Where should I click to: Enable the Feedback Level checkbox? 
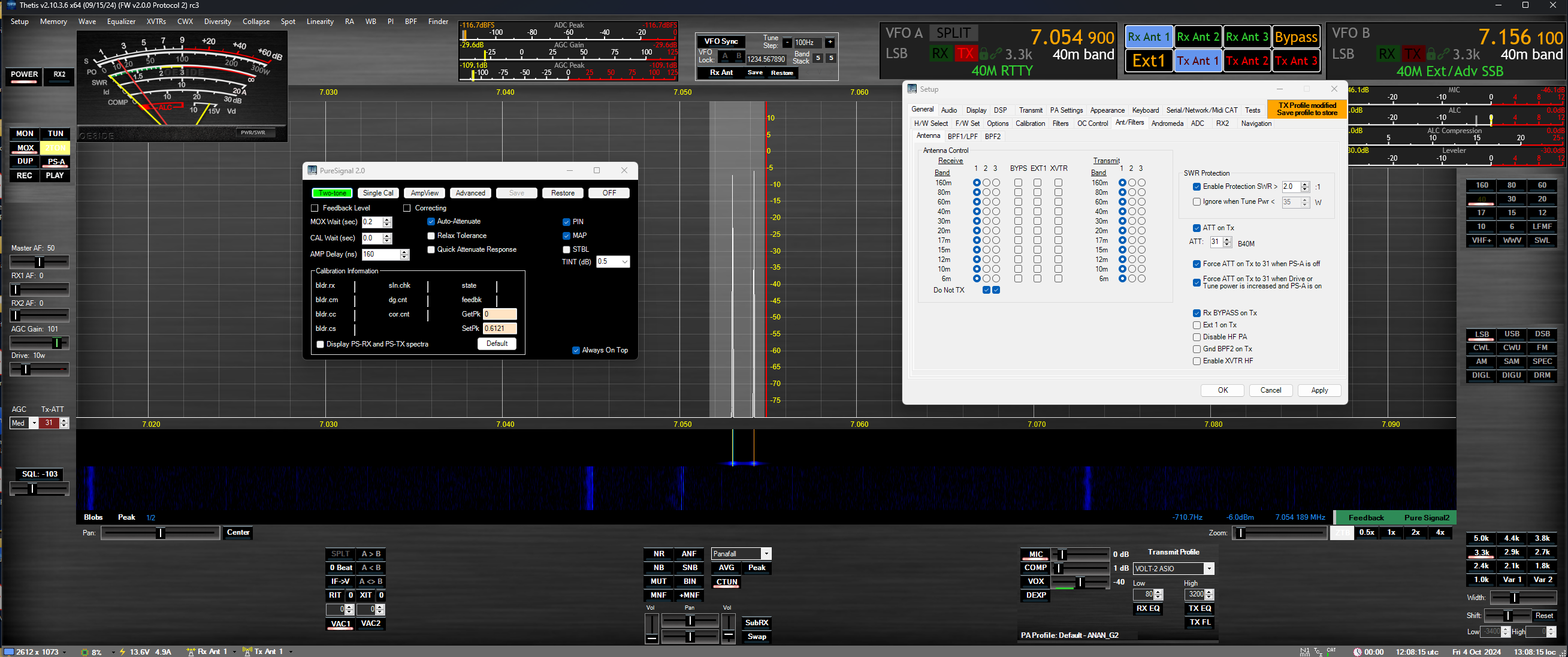tap(315, 208)
